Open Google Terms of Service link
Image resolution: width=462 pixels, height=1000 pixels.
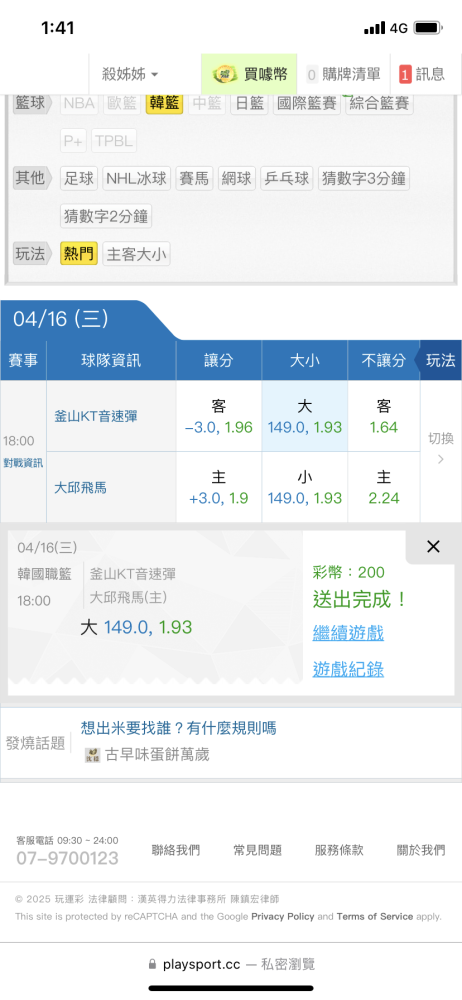click(375, 916)
